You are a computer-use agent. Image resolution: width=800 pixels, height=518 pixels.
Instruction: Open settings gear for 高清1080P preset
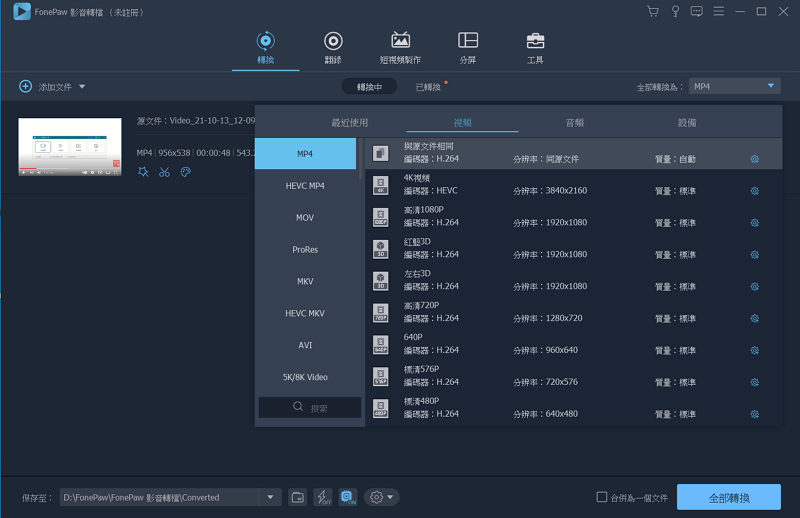point(755,223)
